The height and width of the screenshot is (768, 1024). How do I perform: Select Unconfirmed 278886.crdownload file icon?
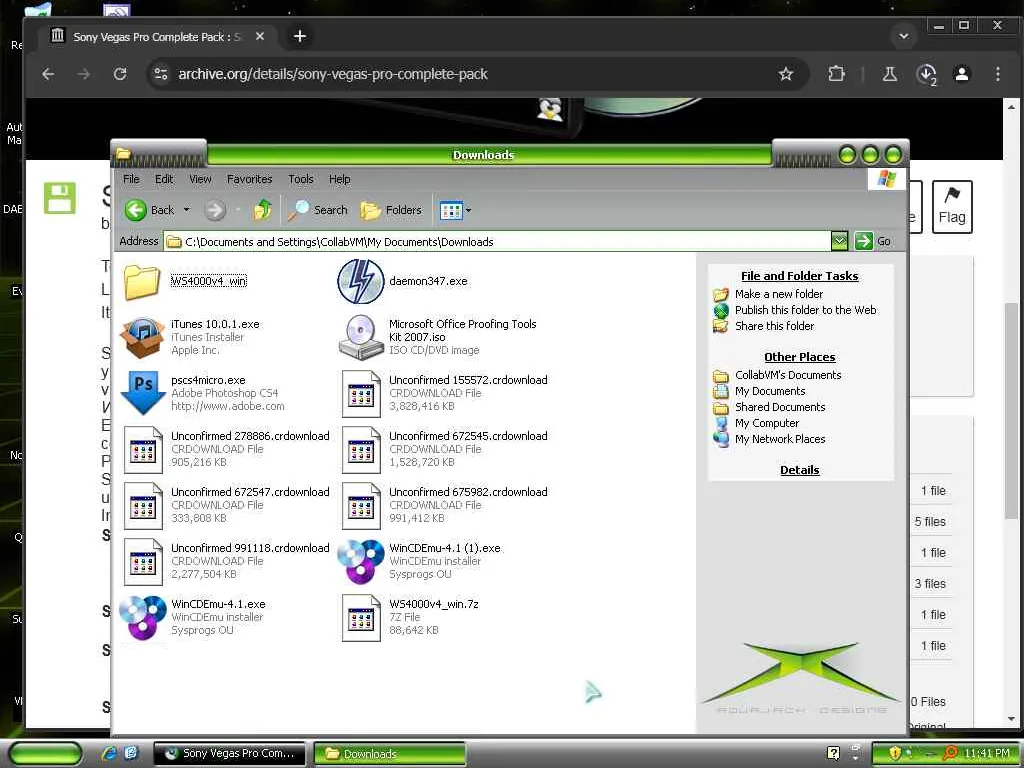click(143, 449)
